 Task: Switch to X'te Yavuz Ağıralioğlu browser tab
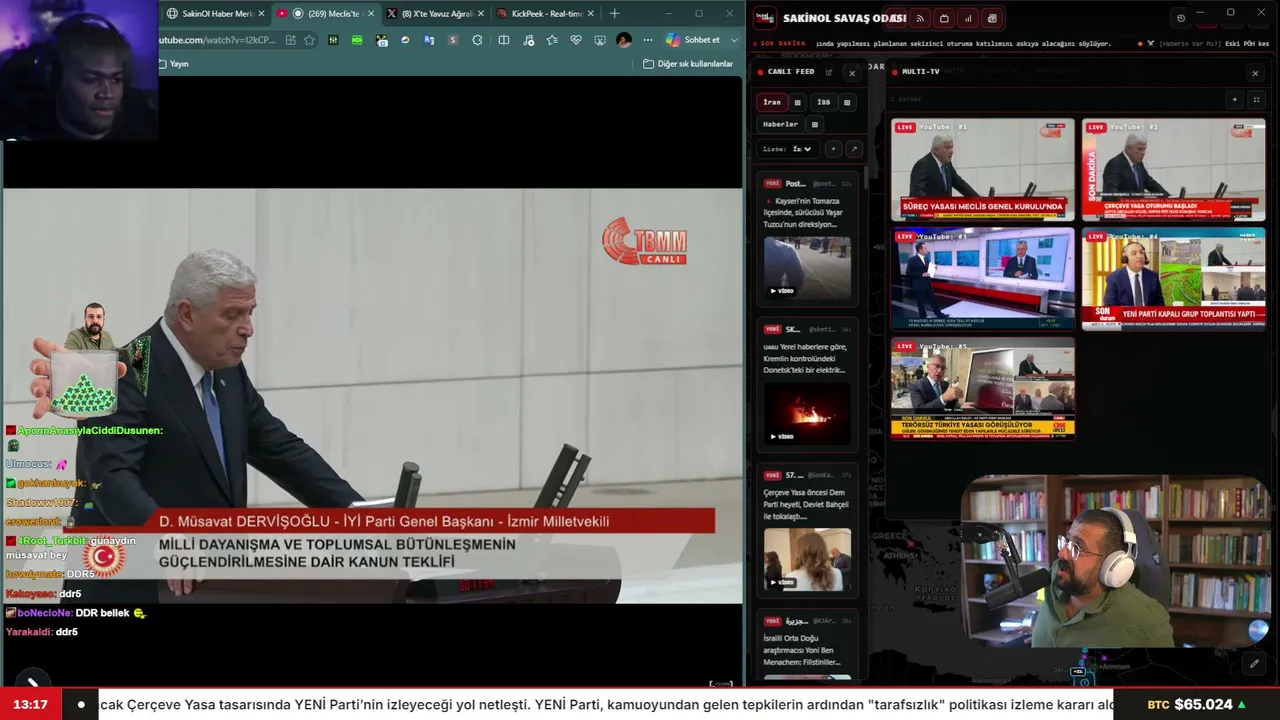coord(435,14)
